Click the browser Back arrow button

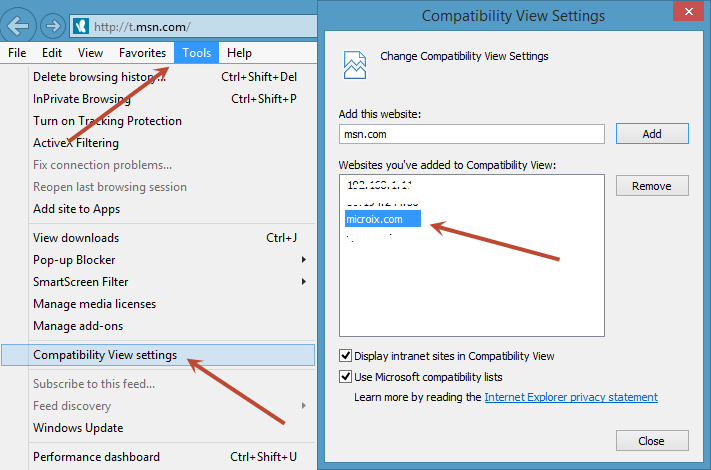(18, 24)
